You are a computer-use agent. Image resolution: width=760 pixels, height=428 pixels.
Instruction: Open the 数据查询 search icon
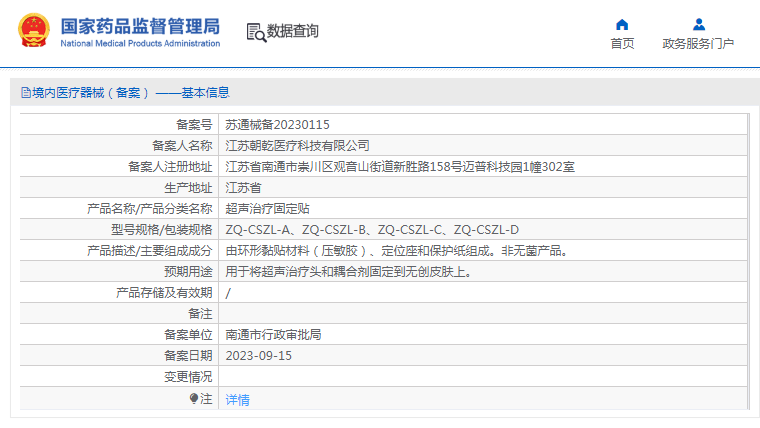pyautogui.click(x=256, y=32)
